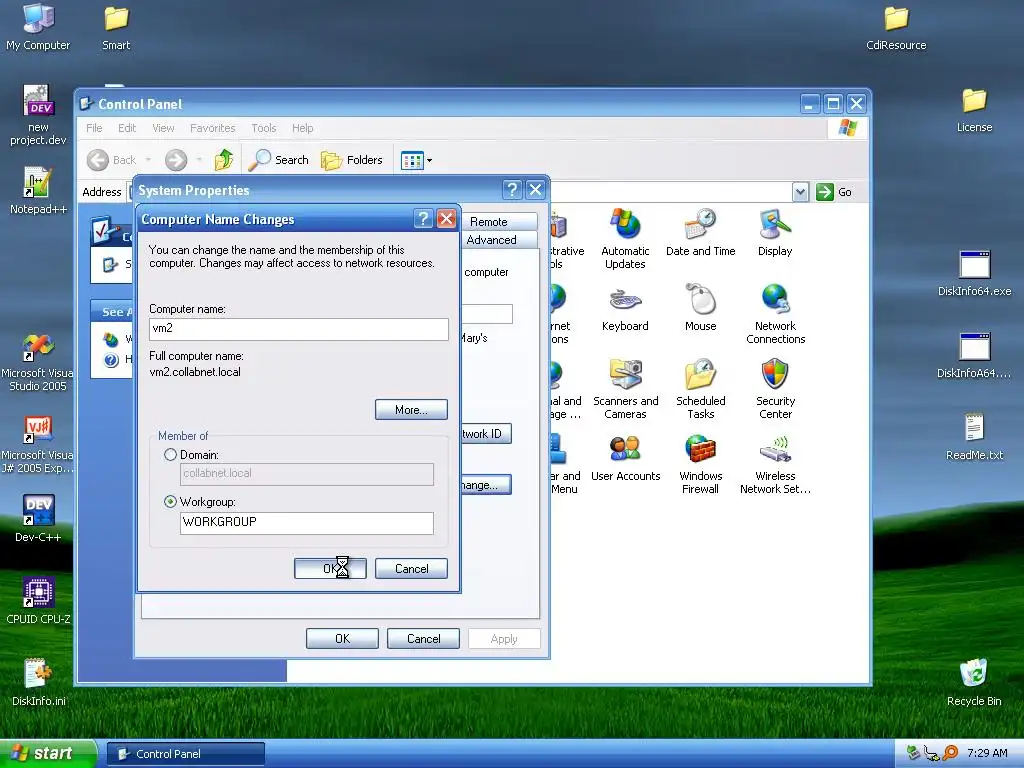Viewport: 1024px width, 768px height.
Task: Select the Workgroup radio button
Action: pyautogui.click(x=170, y=502)
